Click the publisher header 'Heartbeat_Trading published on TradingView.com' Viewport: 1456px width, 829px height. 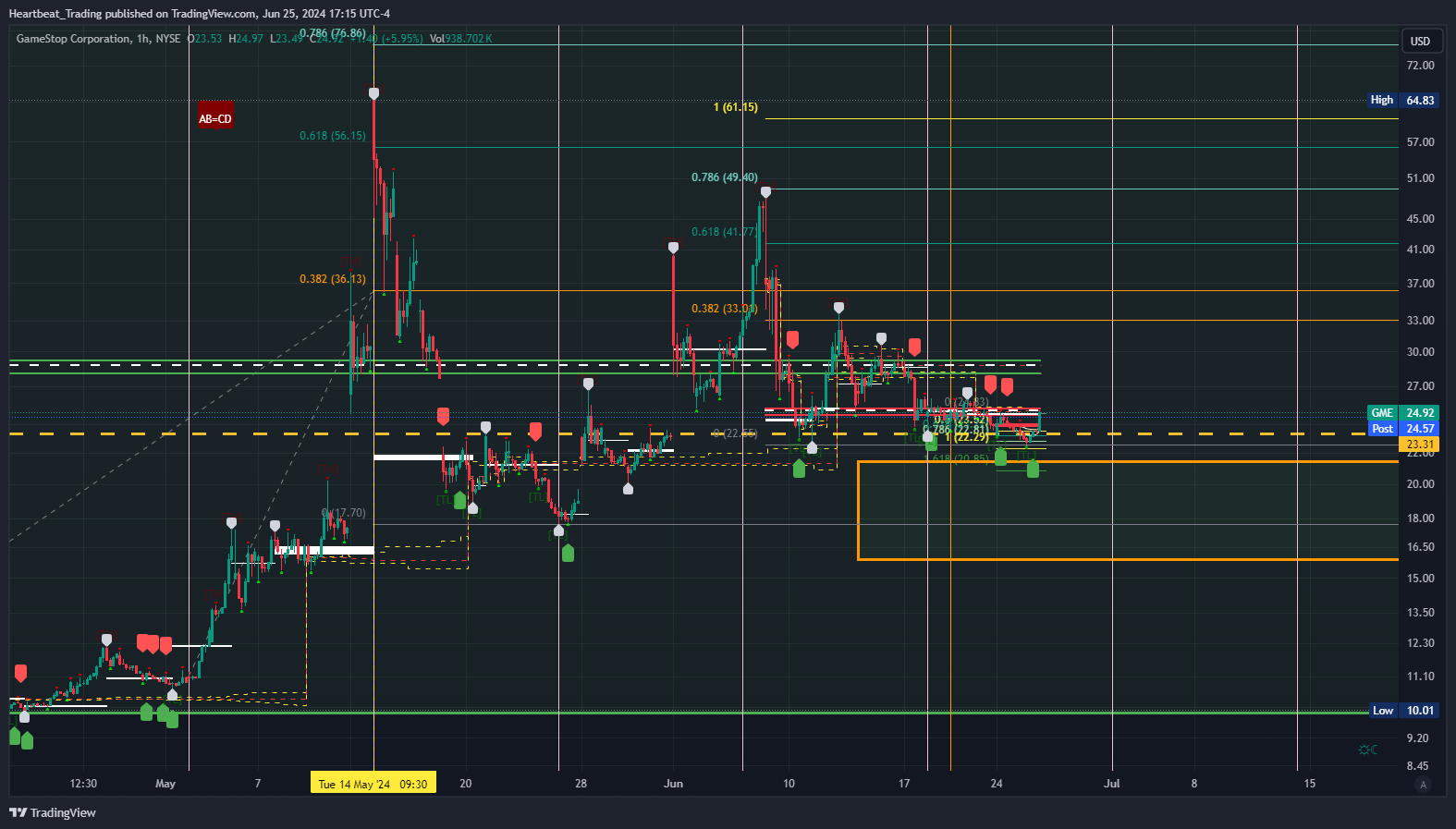(x=132, y=14)
